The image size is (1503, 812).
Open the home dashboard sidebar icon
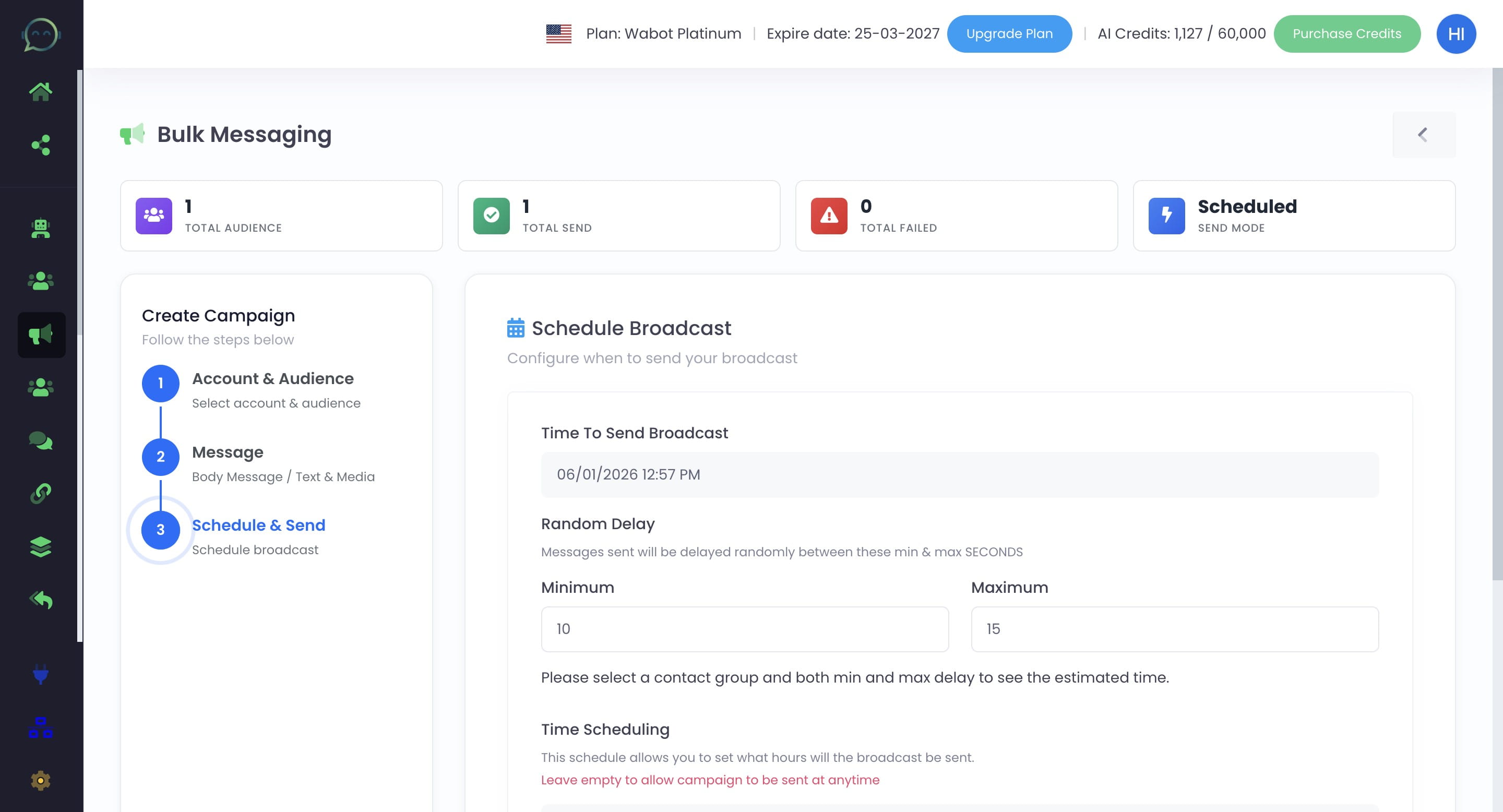(40, 91)
